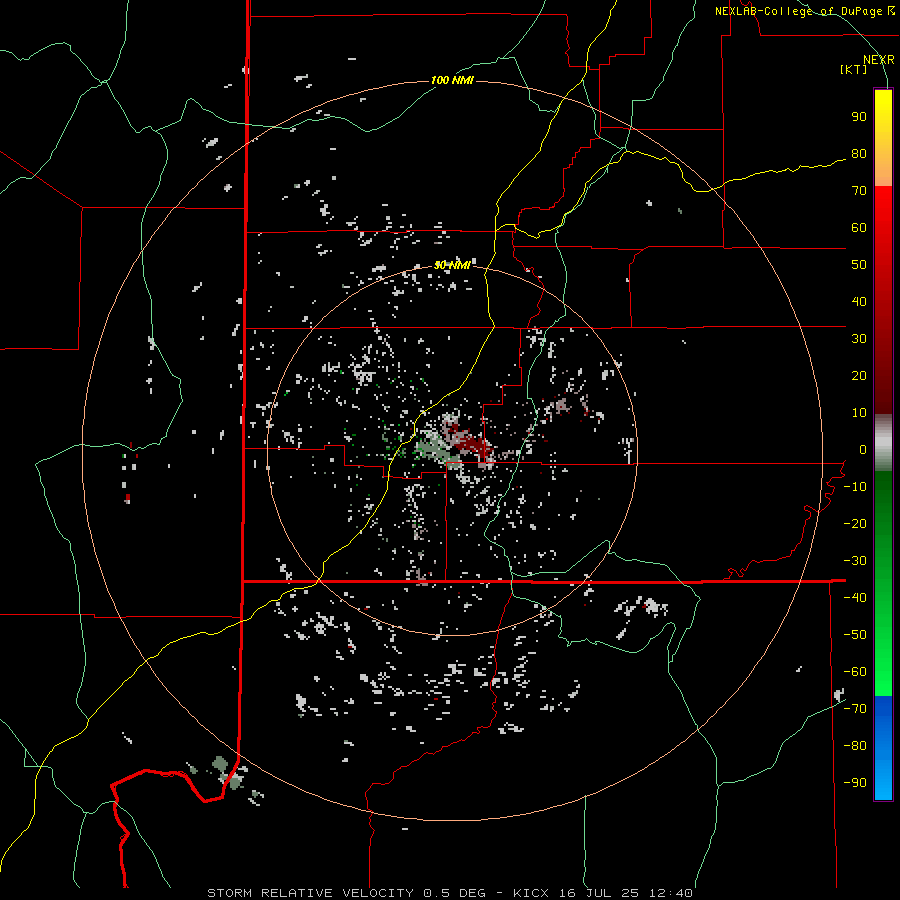The image size is (900, 900).
Task: Click the KICX radar site identifier
Action: click(x=531, y=893)
